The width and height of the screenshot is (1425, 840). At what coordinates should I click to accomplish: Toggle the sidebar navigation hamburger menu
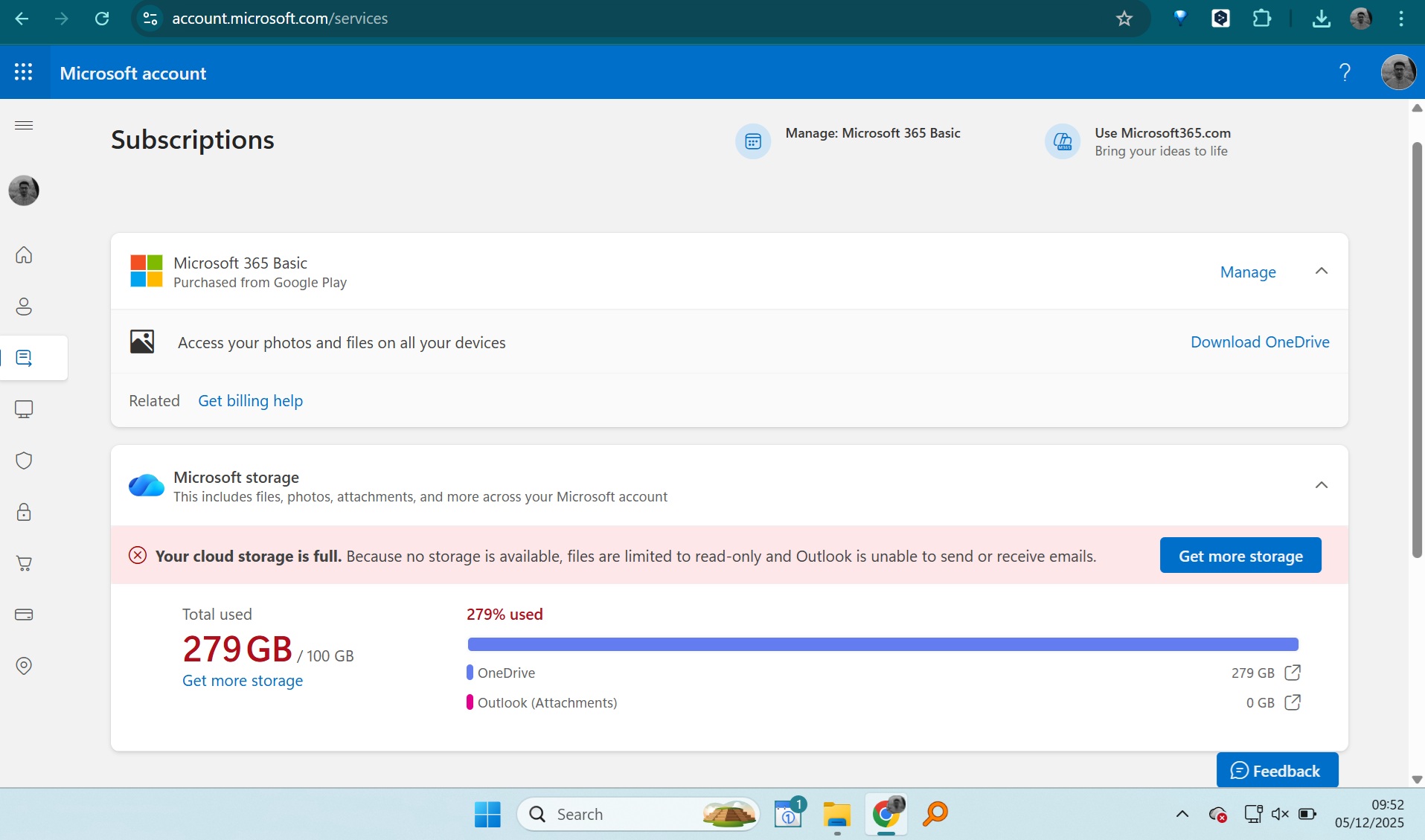coord(24,125)
